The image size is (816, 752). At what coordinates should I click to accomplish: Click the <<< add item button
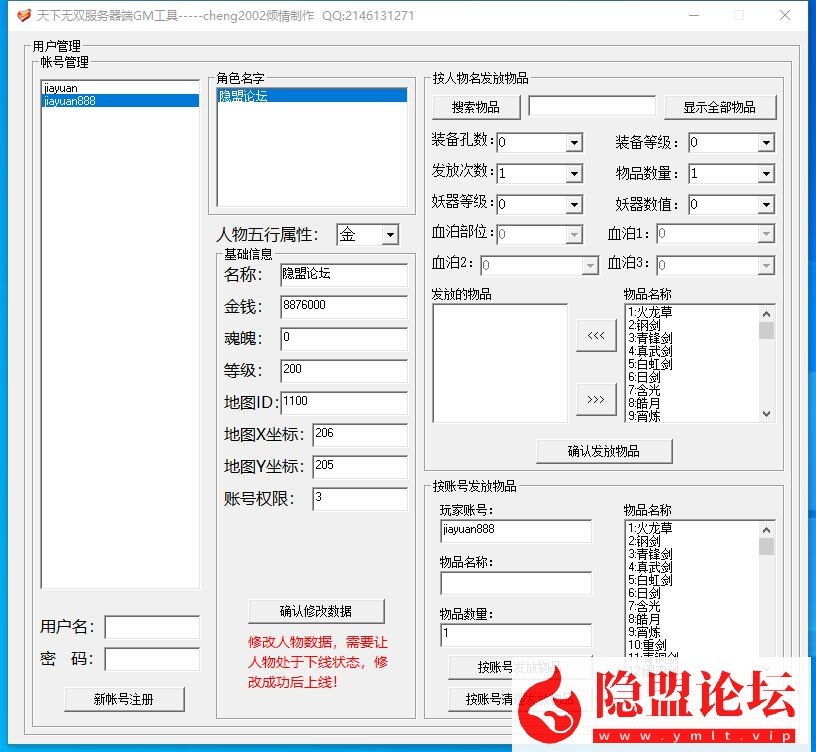[x=596, y=336]
